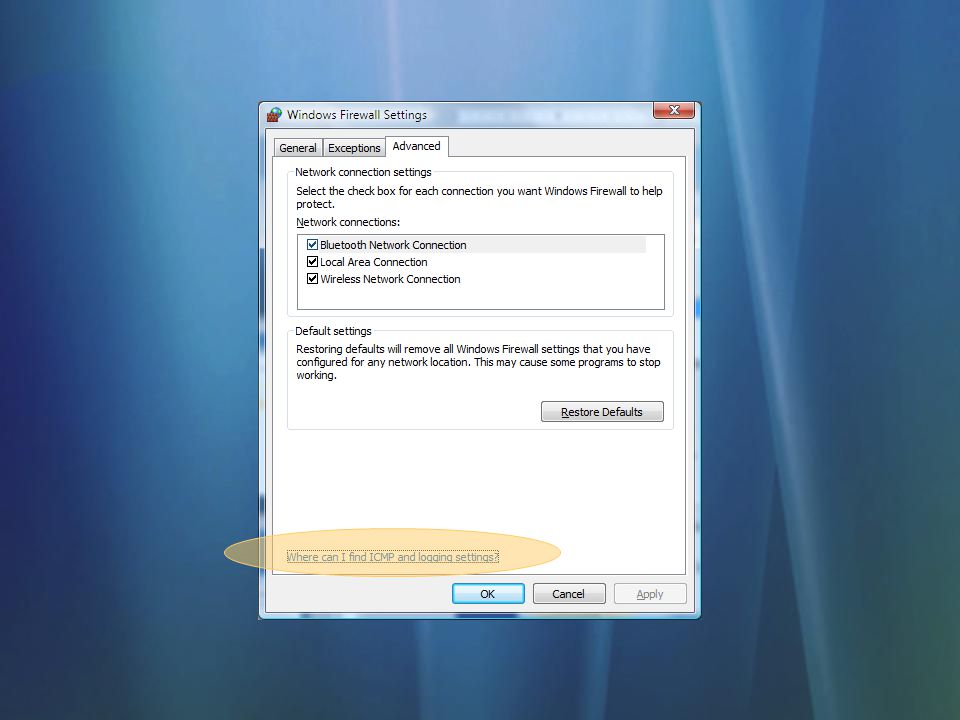Click the Restore Defaults button
This screenshot has width=960, height=720.
tap(602, 412)
